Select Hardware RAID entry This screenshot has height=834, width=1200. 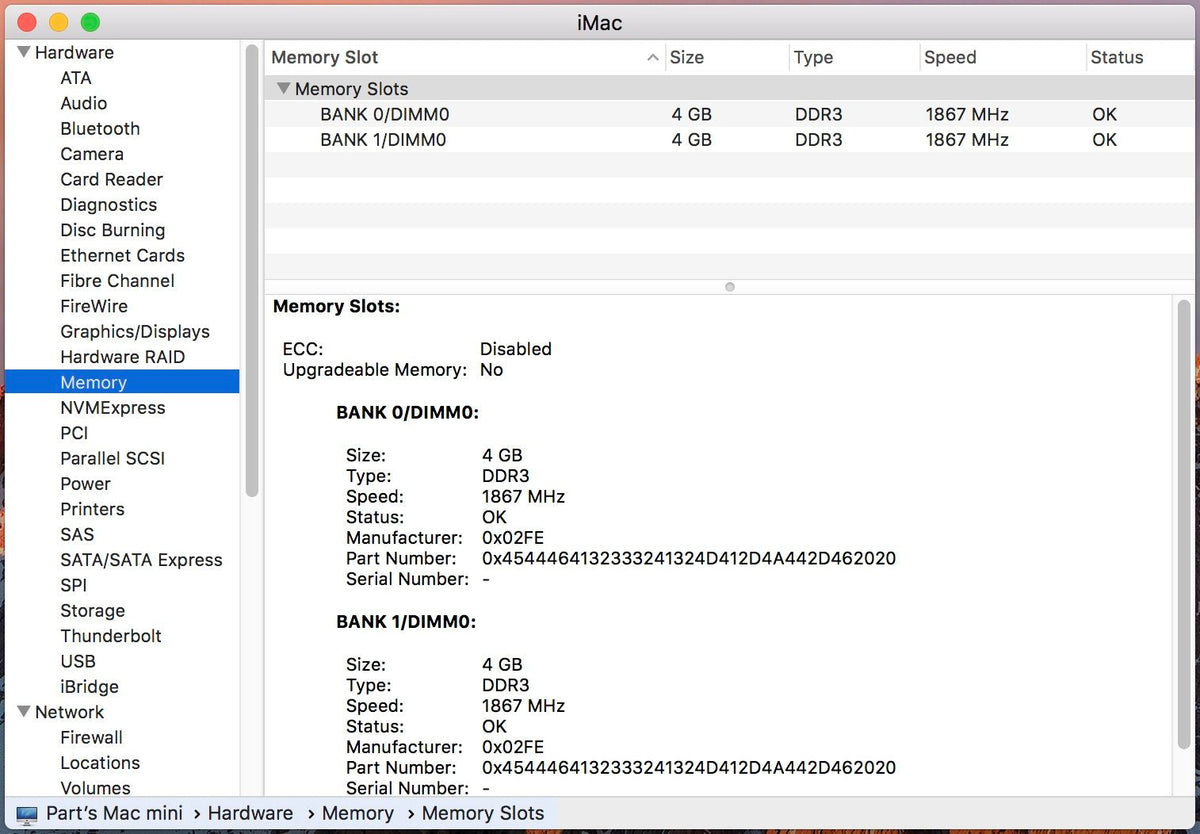(122, 357)
